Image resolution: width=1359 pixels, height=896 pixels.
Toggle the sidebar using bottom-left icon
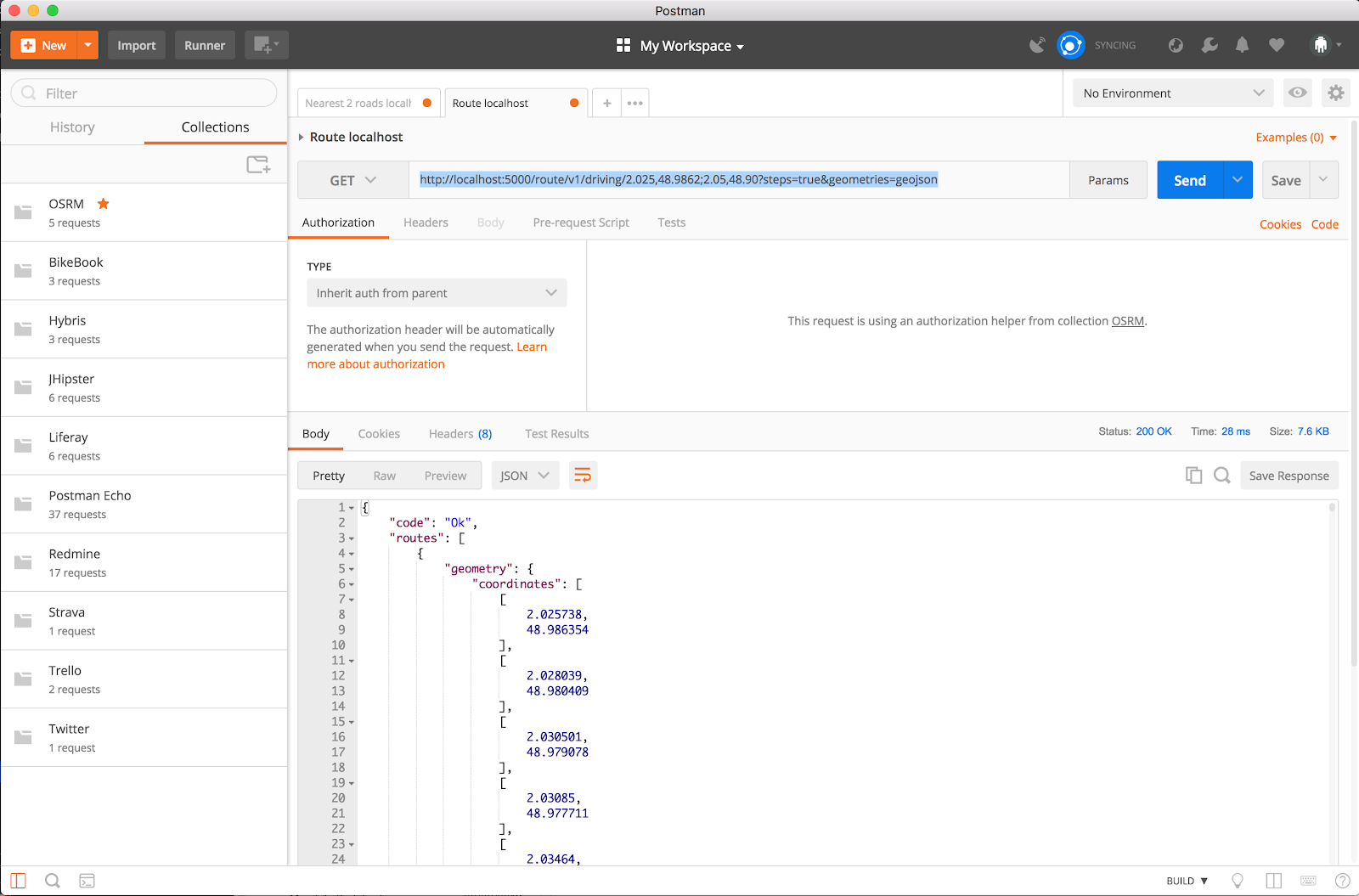point(18,881)
